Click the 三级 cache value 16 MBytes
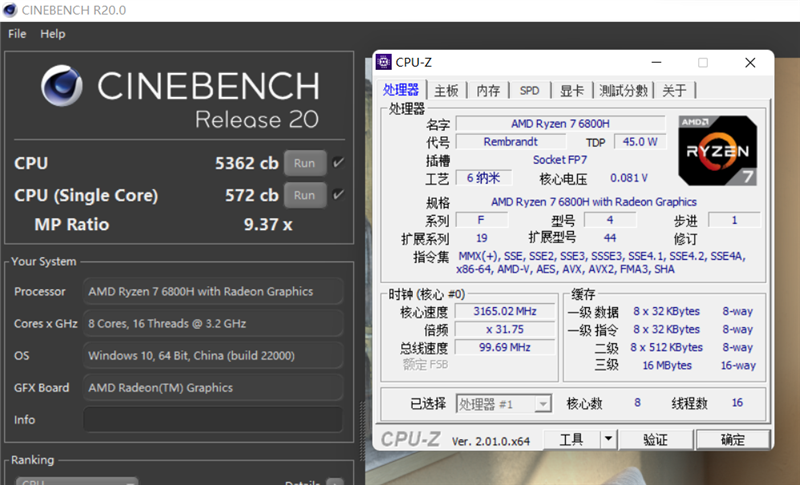The width and height of the screenshot is (800, 485). (x=667, y=366)
